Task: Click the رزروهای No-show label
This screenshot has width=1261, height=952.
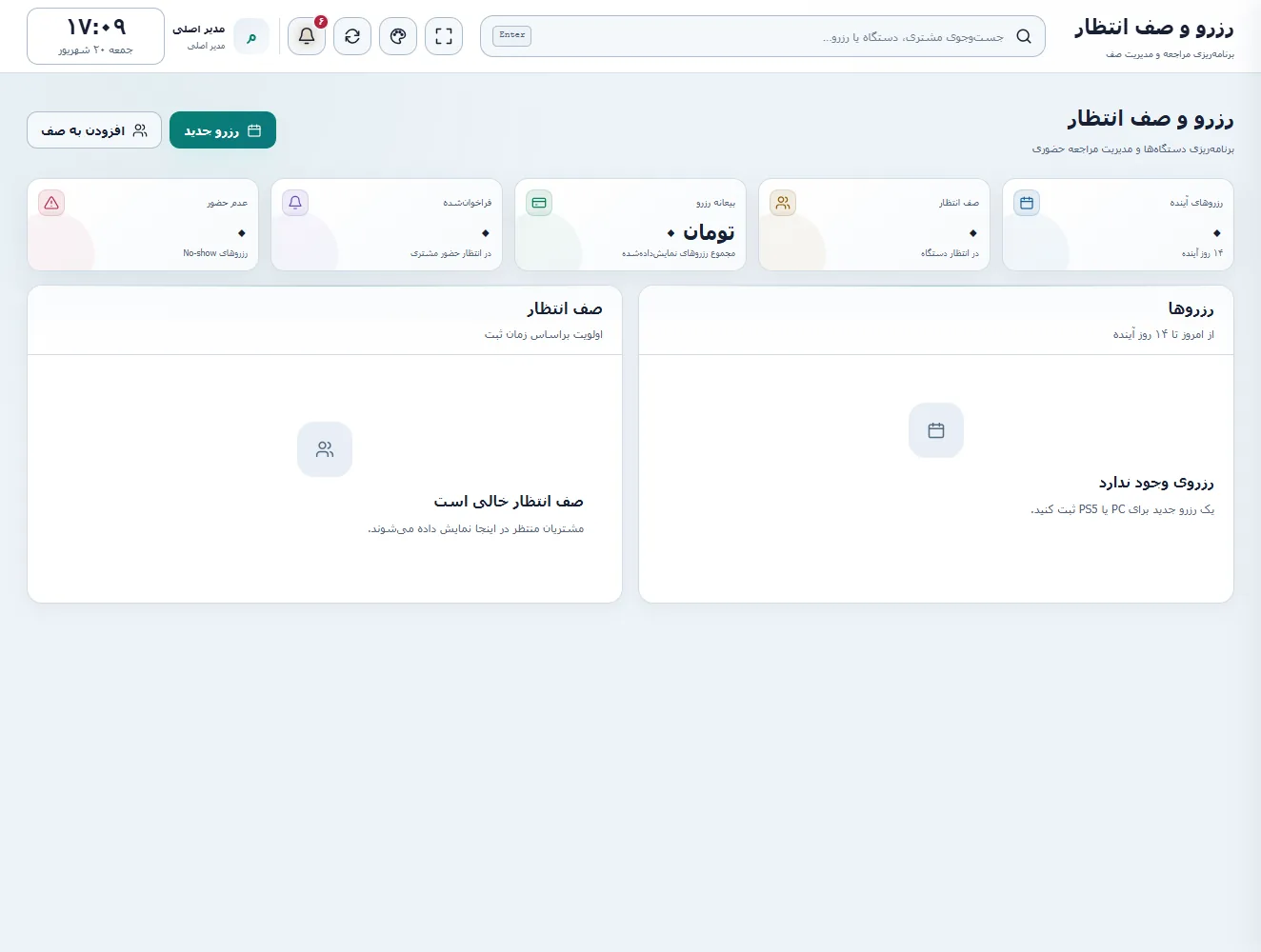Action: tap(215, 253)
